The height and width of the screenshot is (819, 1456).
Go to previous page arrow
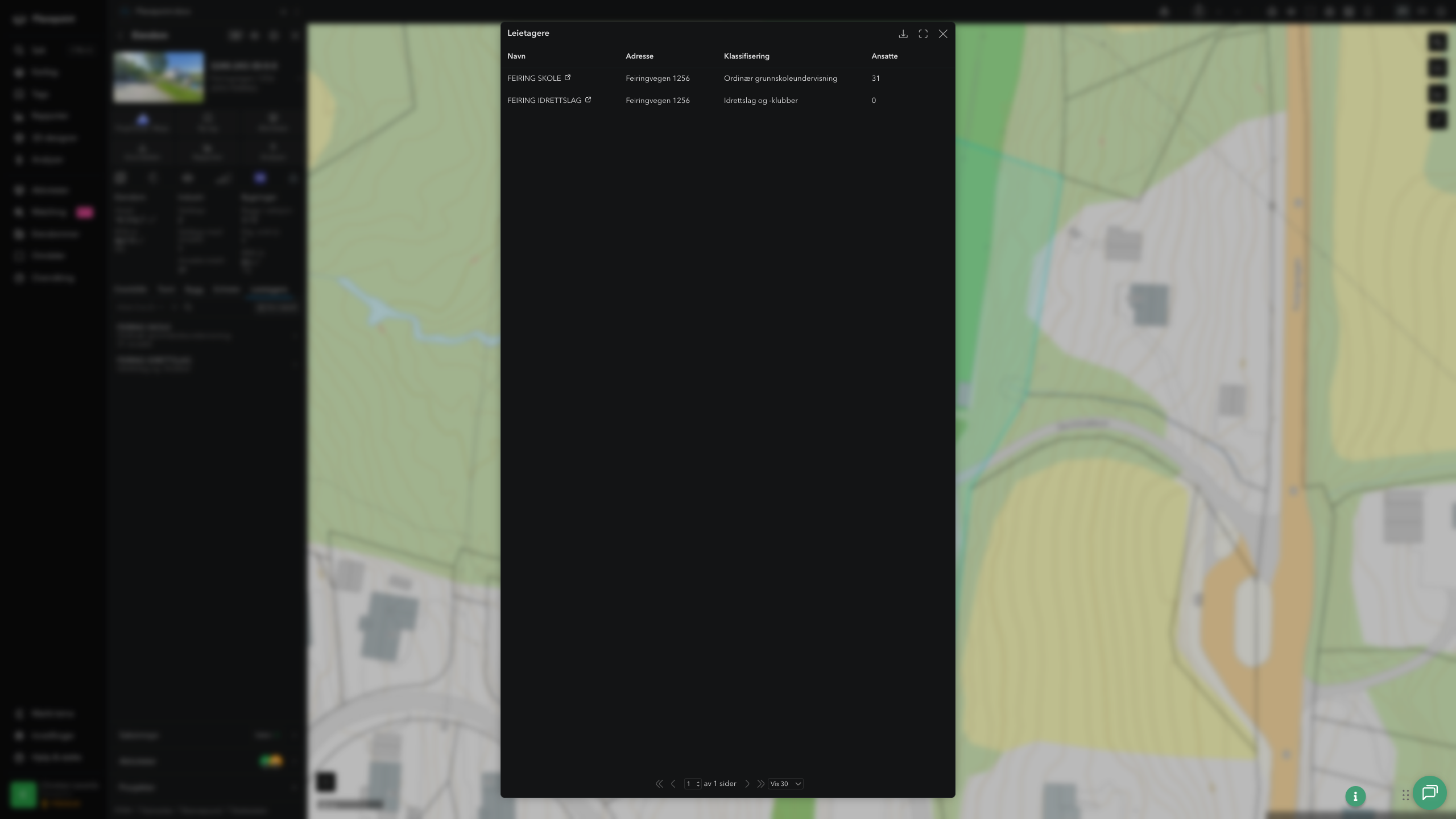click(x=673, y=784)
